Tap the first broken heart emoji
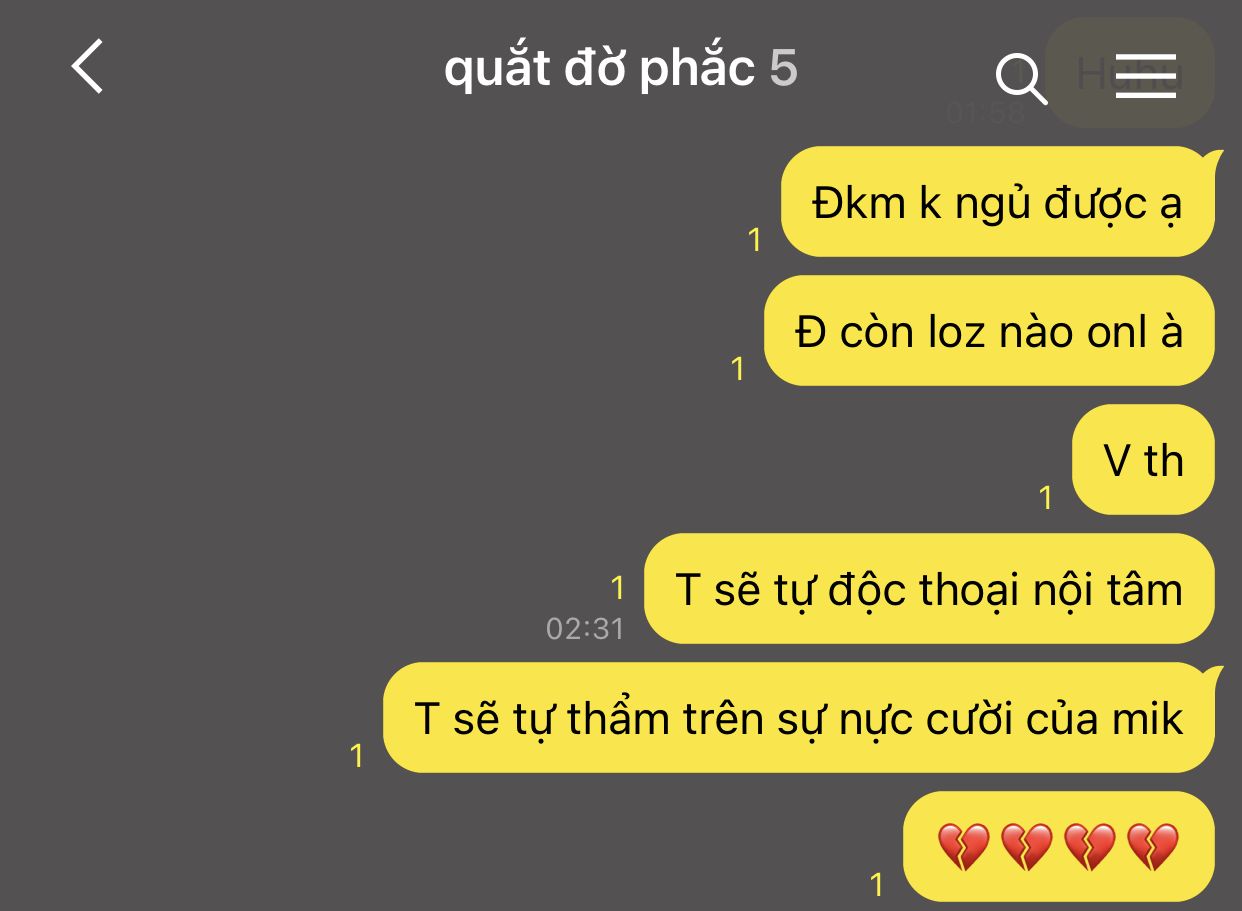Viewport: 1242px width, 911px height. pyautogui.click(x=964, y=847)
